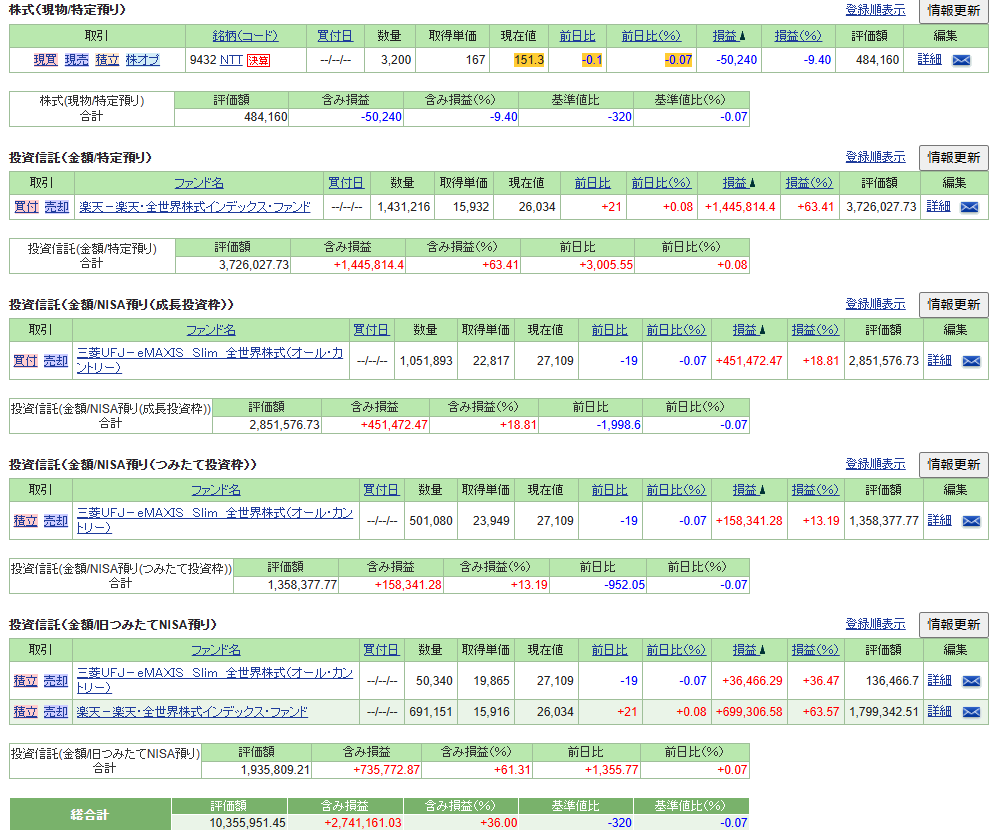Click 登録順表示 in the NISA つみたて投資枠 section
The width and height of the screenshot is (1006, 830).
coord(875,464)
